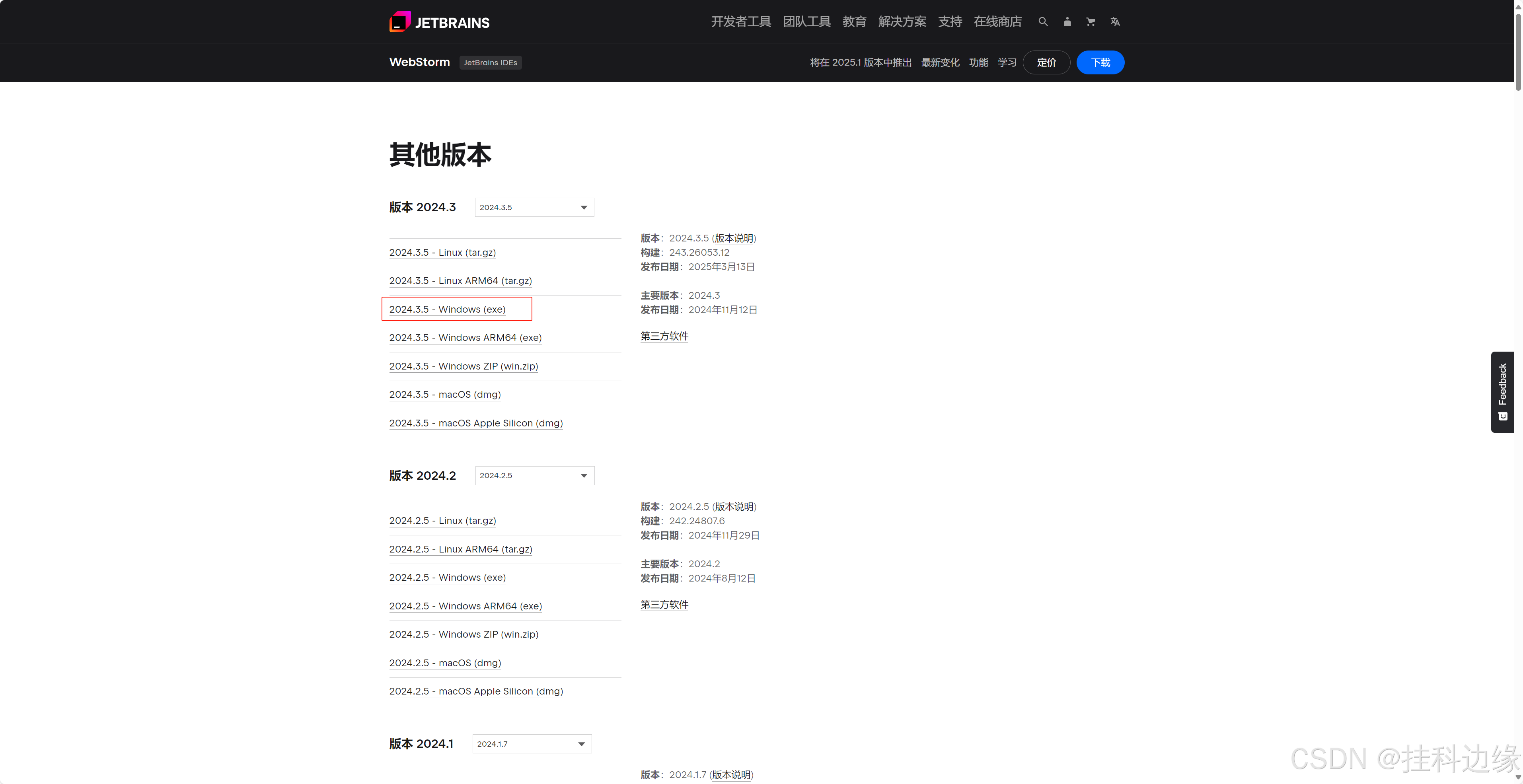
Task: Click the 团队工具 menu item
Action: (806, 22)
